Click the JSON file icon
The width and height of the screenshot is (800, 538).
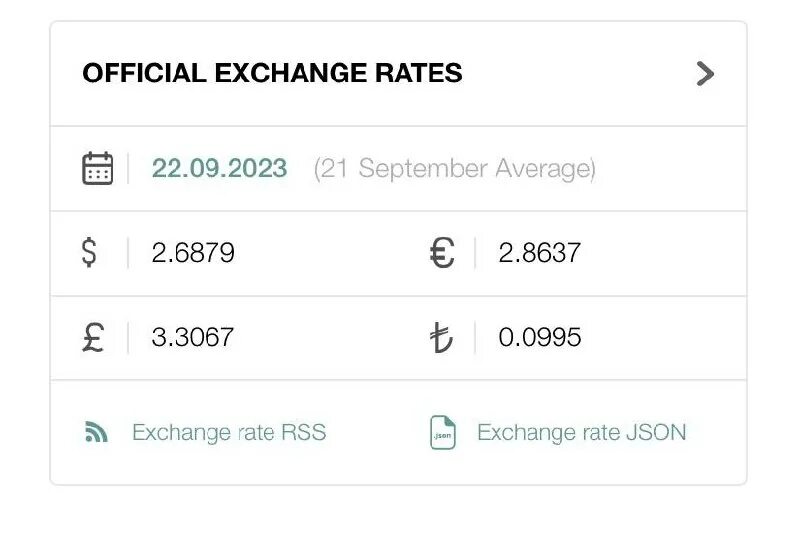(x=442, y=432)
